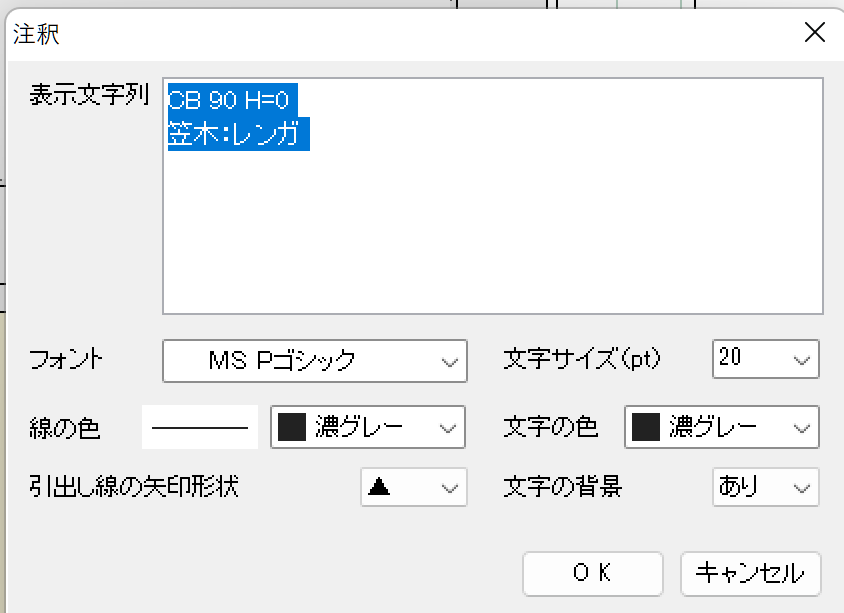Click the 線の色 dark gray color swatch
Image resolution: width=844 pixels, height=613 pixels.
290,428
